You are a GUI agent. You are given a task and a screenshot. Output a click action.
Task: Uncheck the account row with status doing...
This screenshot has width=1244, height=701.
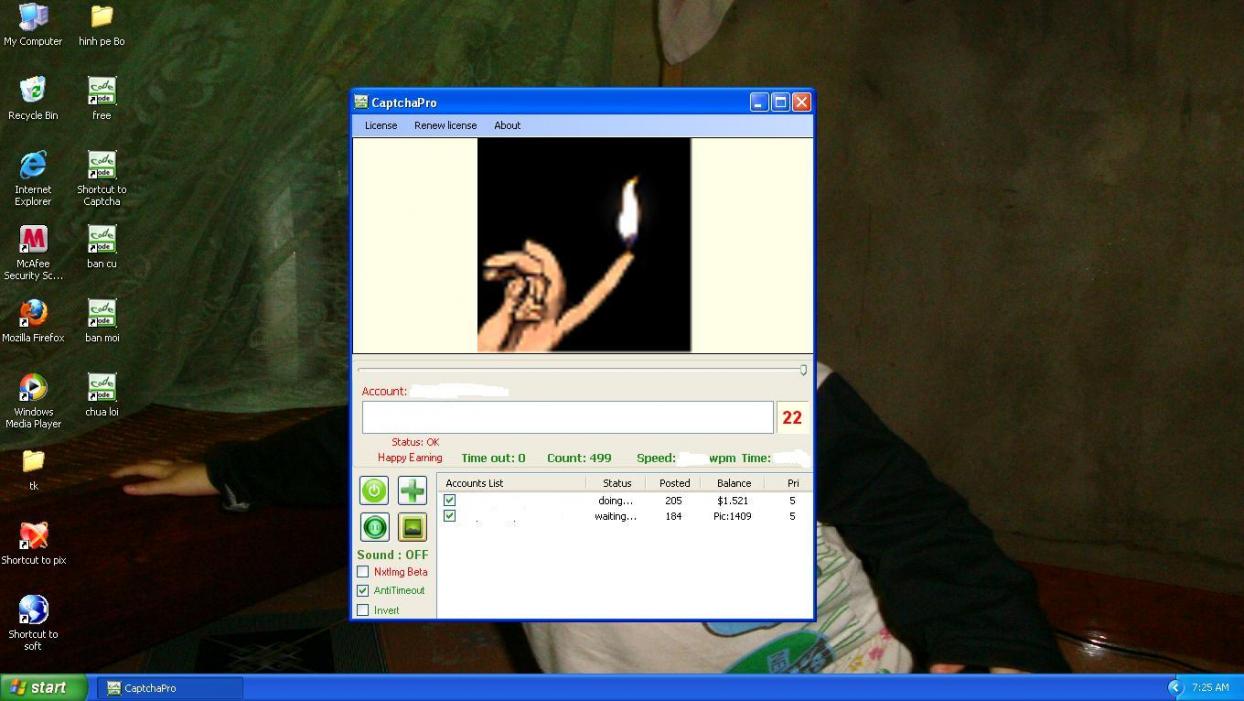(x=449, y=500)
